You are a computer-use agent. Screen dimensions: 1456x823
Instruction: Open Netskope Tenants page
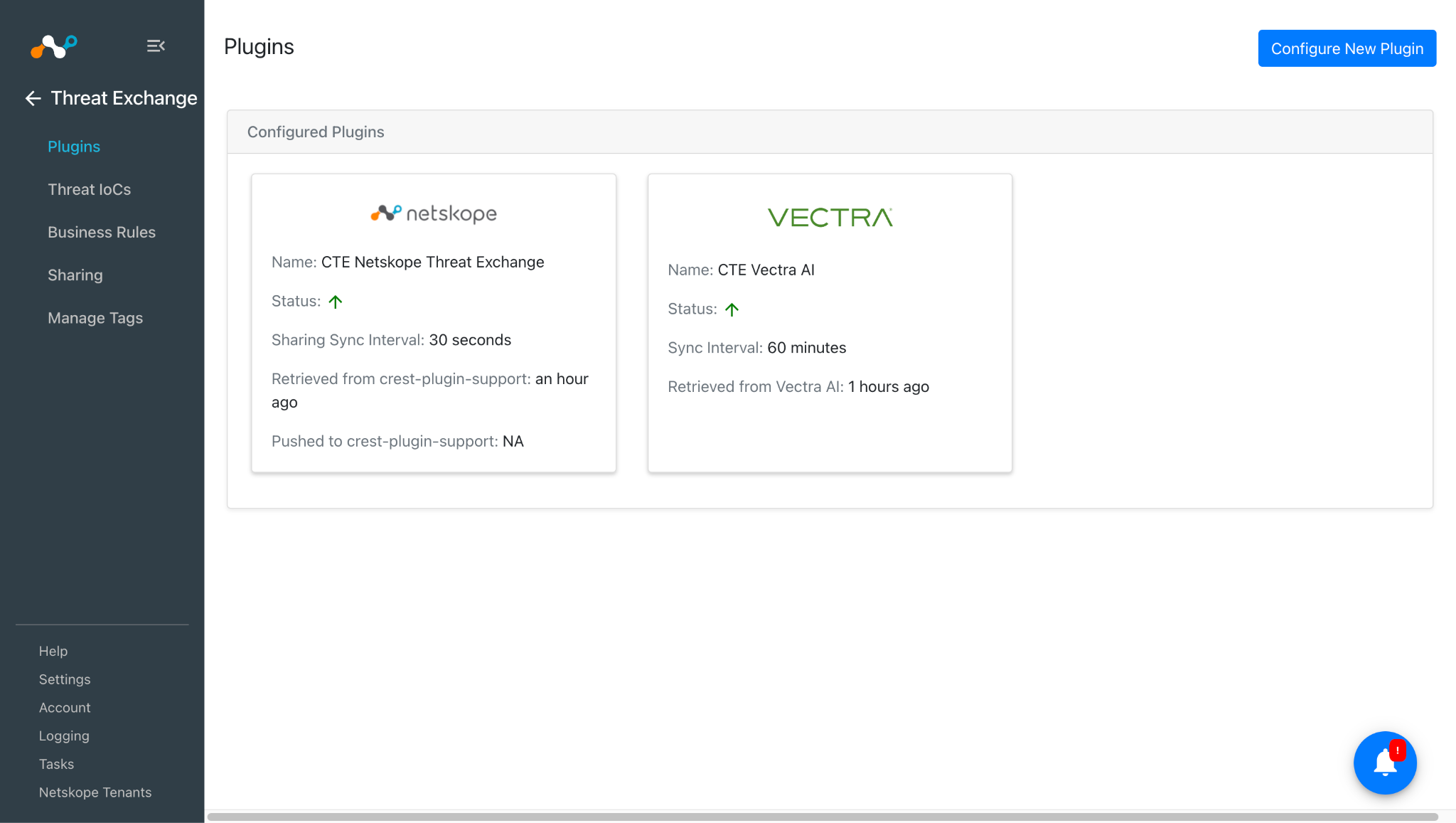click(95, 792)
